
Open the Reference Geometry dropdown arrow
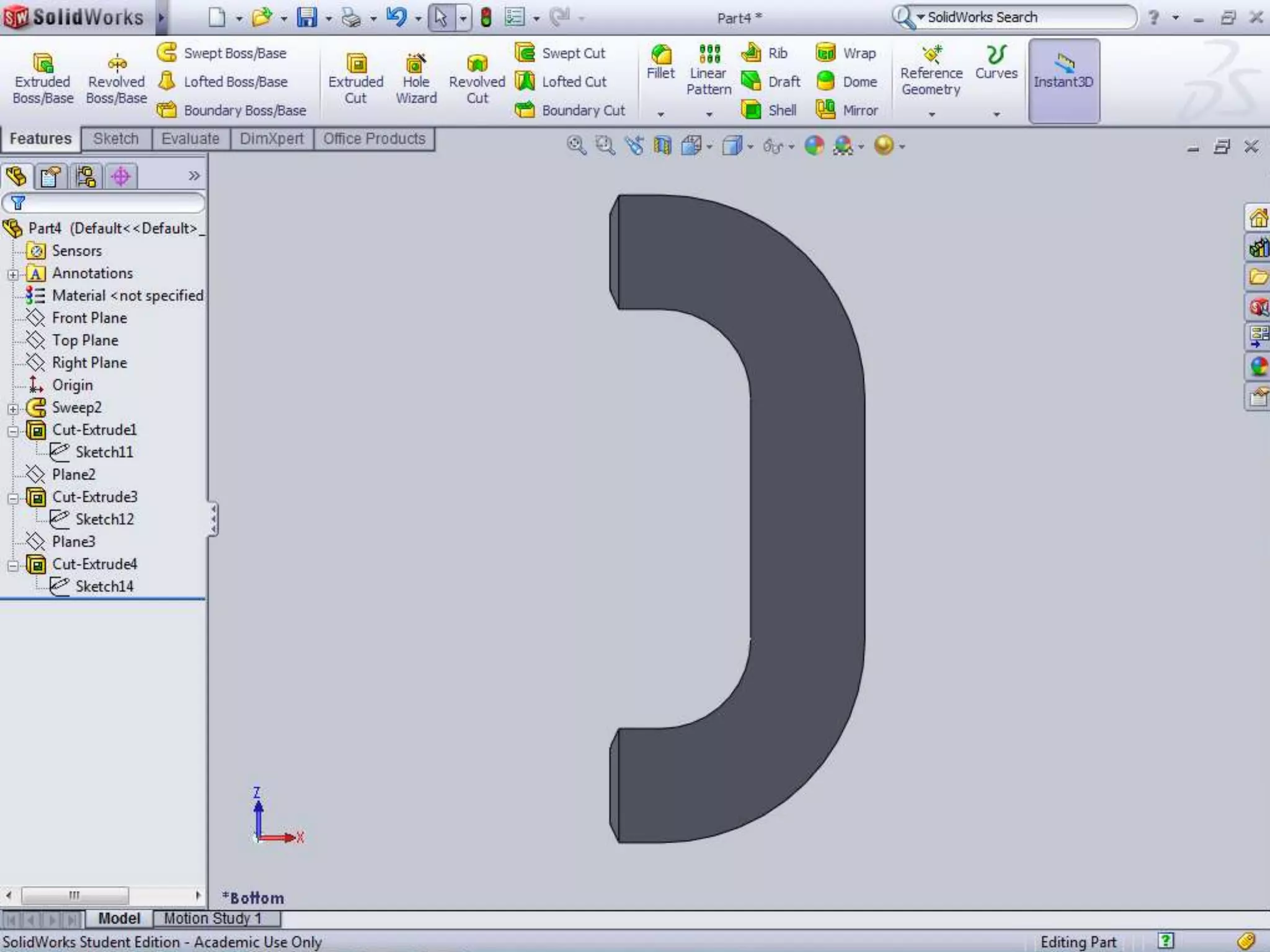pos(931,115)
